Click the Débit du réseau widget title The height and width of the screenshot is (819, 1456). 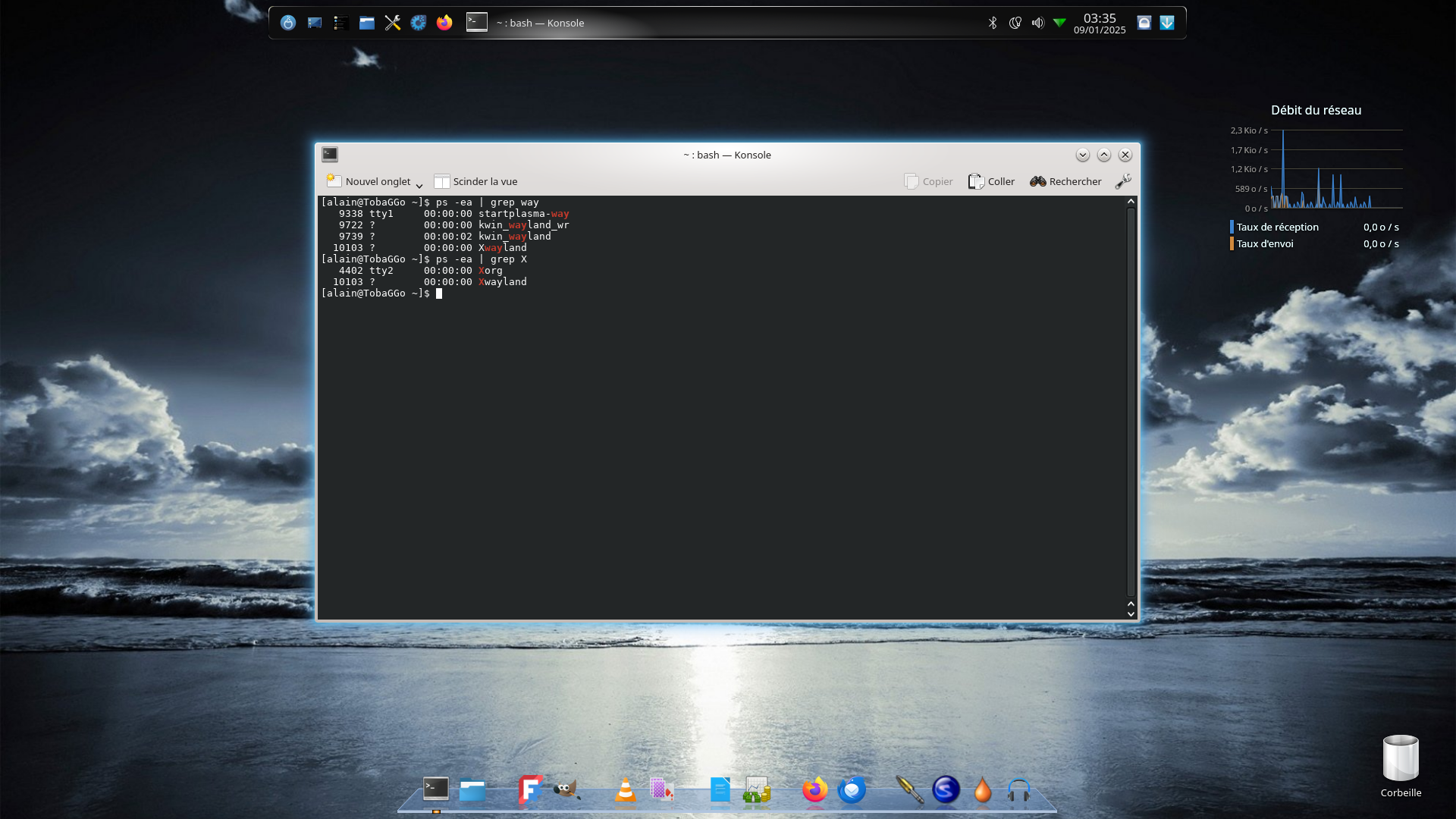[x=1316, y=110]
